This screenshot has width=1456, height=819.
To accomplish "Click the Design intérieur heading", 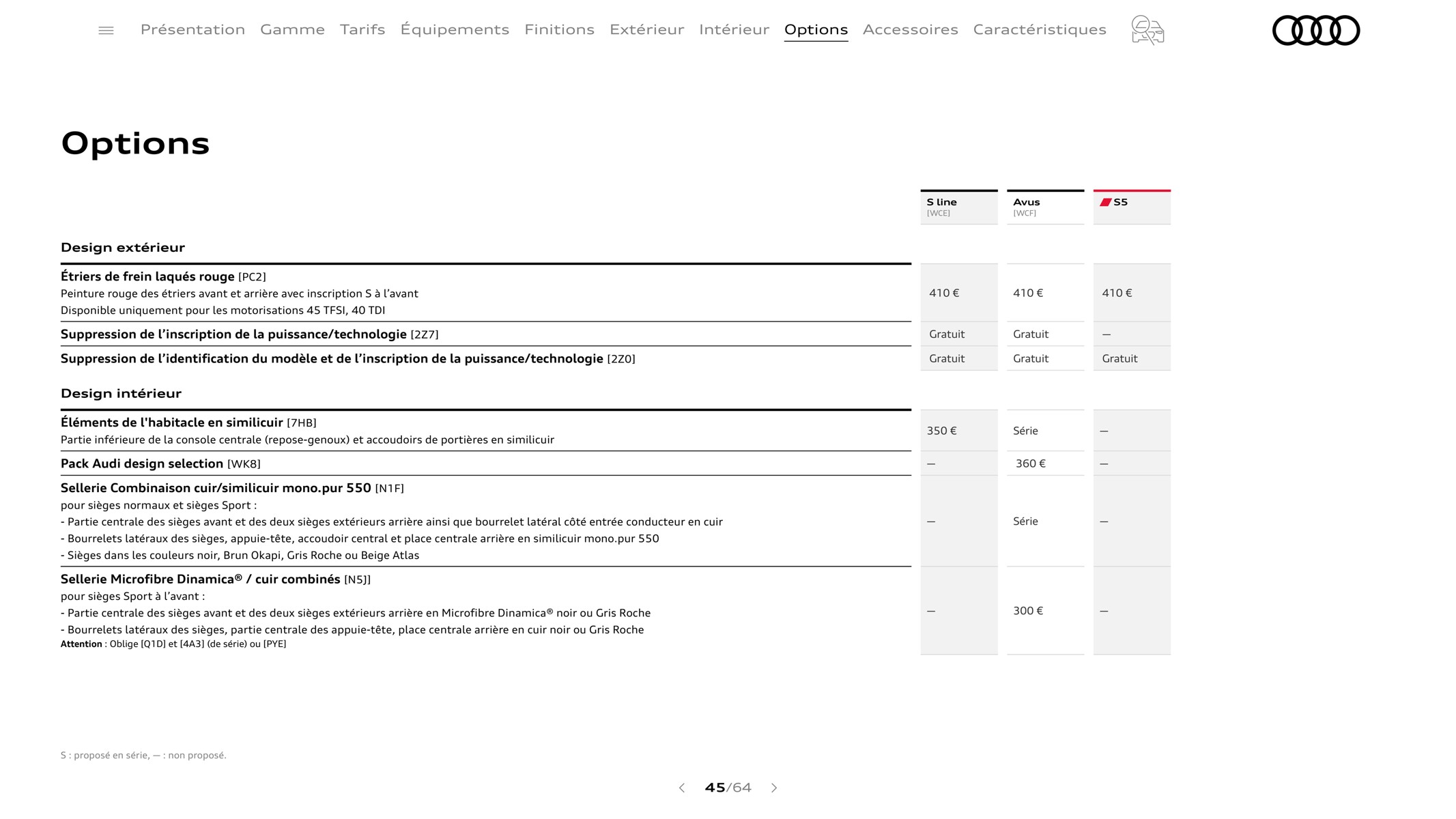I will pyautogui.click(x=121, y=393).
